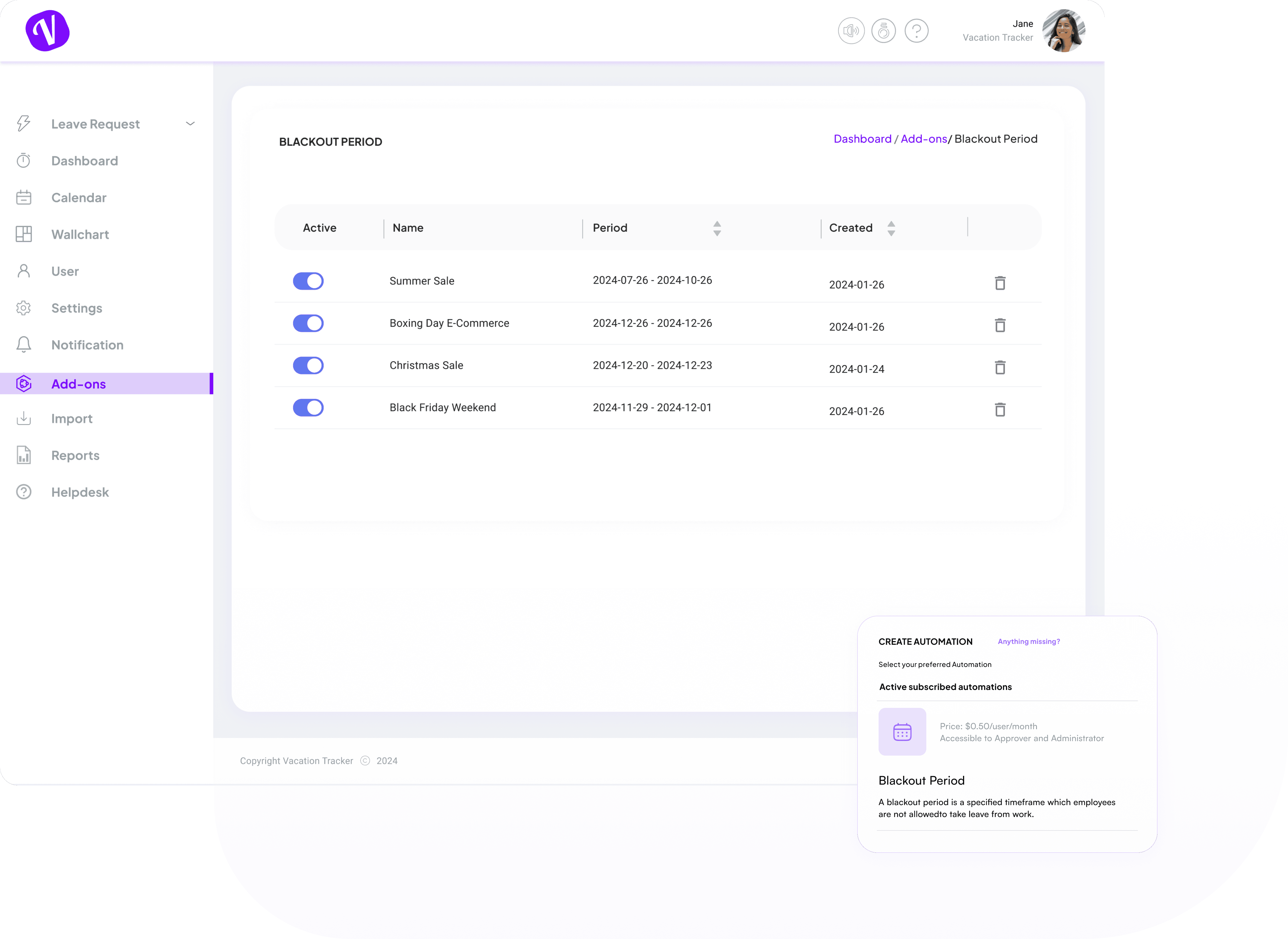1288x939 pixels.
Task: Click Anything missing? link in automation
Action: coord(1029,641)
